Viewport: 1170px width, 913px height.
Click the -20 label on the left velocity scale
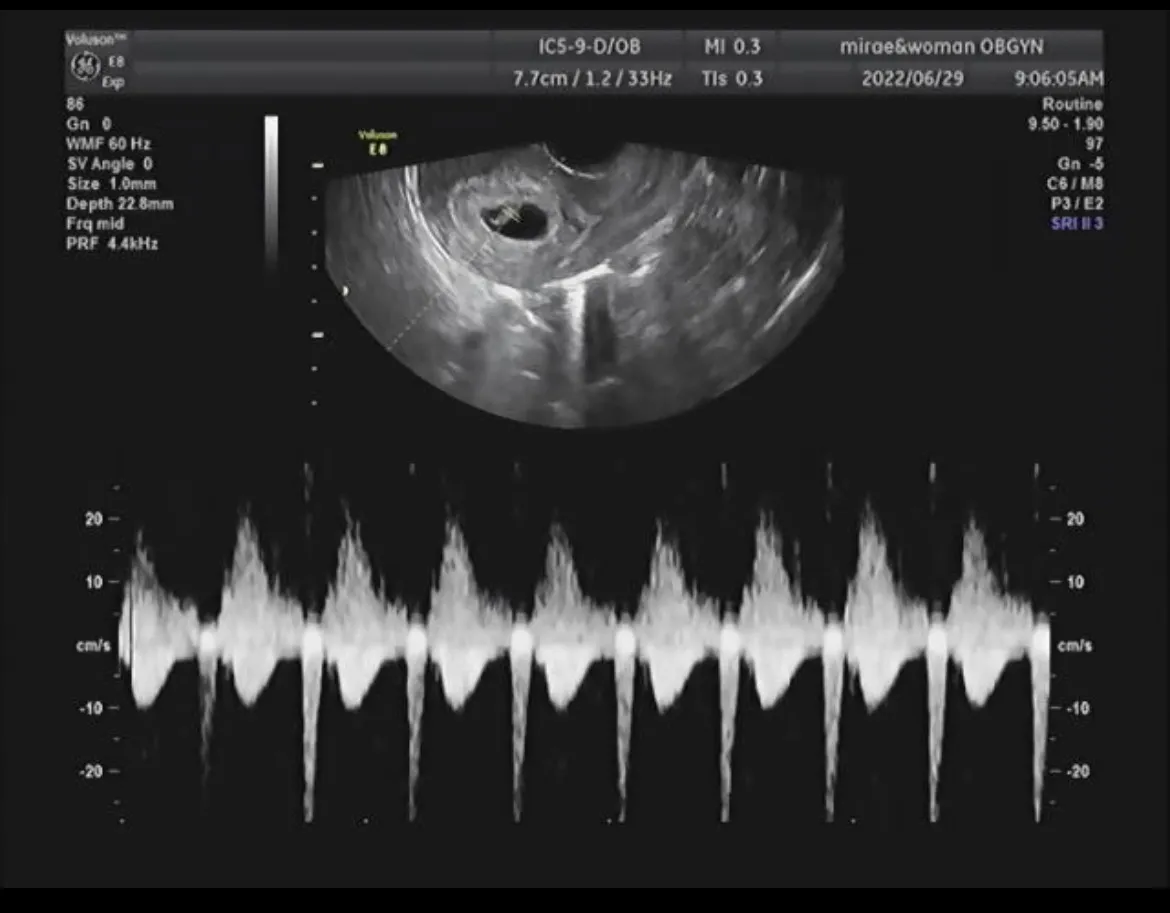coord(90,771)
